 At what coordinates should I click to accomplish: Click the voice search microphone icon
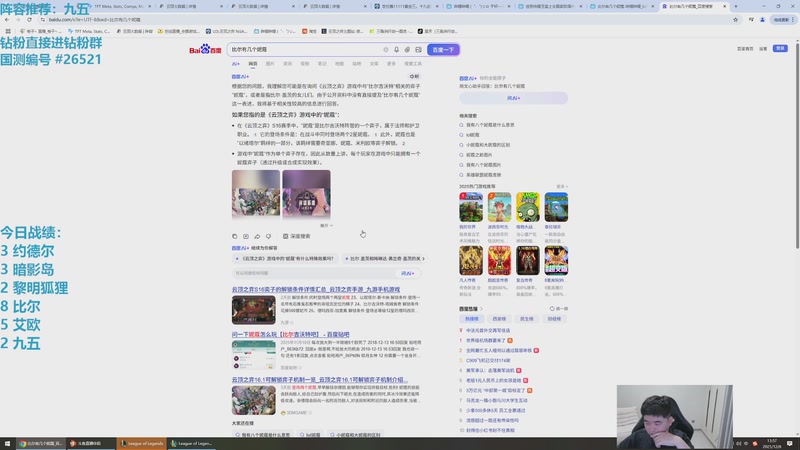396,49
